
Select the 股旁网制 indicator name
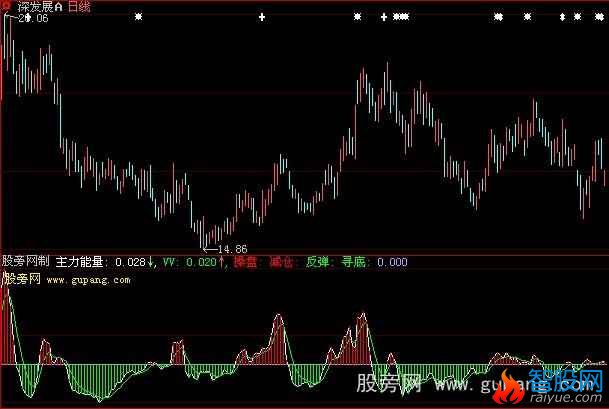click(26, 261)
